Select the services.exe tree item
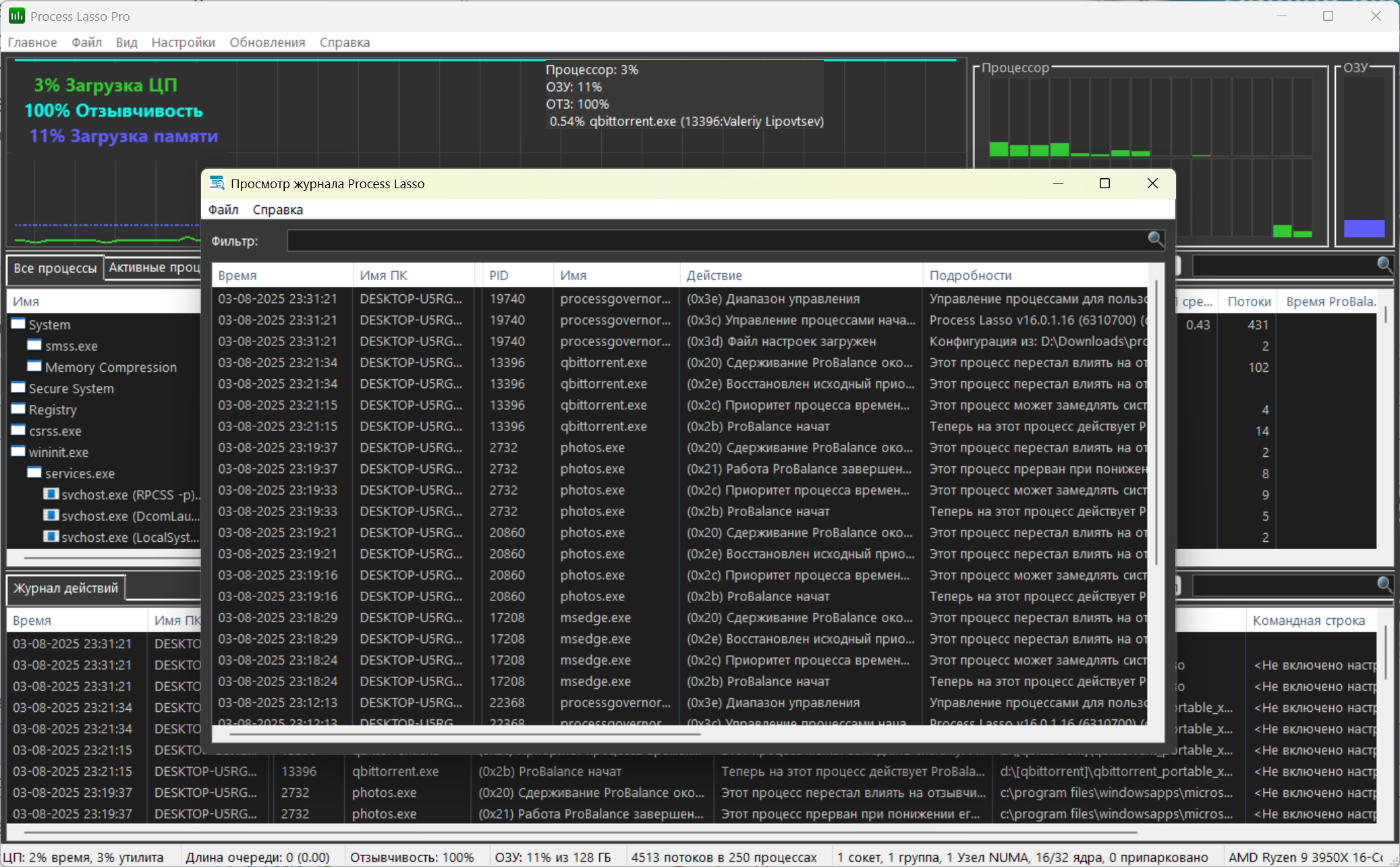The height and width of the screenshot is (867, 1400). click(80, 474)
